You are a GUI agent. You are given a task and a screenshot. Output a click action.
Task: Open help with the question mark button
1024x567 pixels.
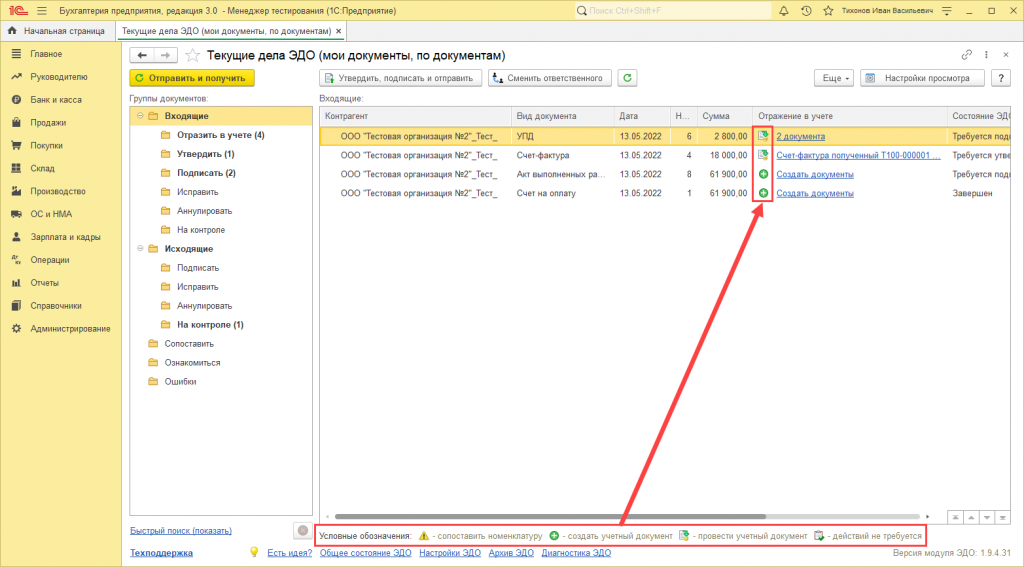tap(1000, 78)
